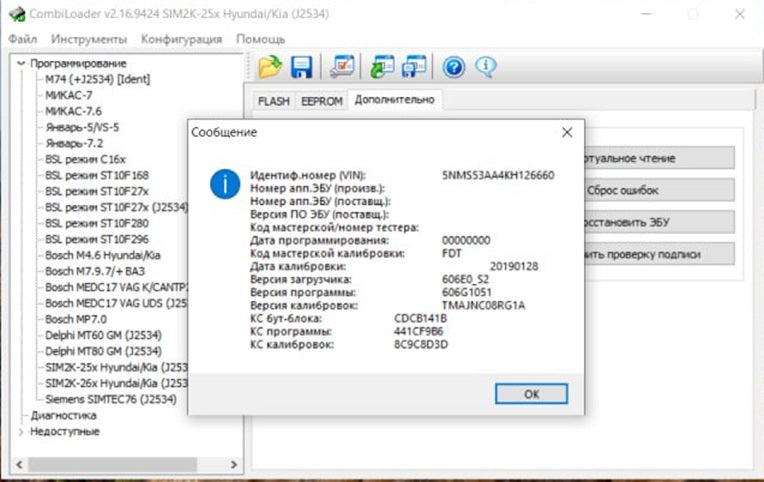The height and width of the screenshot is (482, 764).
Task: Click the Недоступные tree label
Action: 65,431
